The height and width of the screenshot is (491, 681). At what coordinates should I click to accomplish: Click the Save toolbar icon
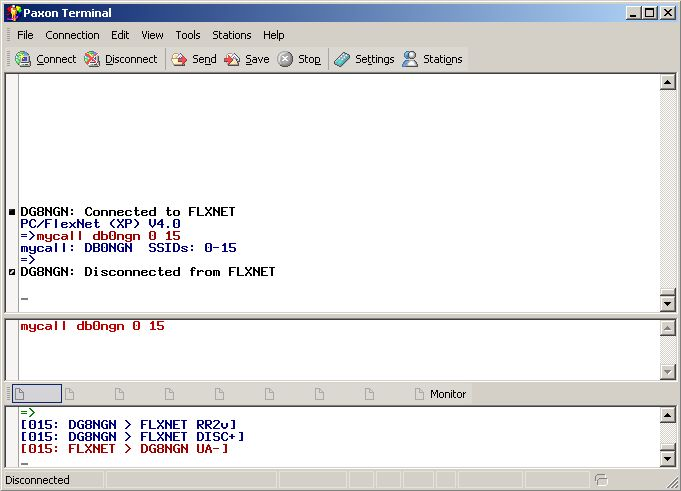[233, 59]
